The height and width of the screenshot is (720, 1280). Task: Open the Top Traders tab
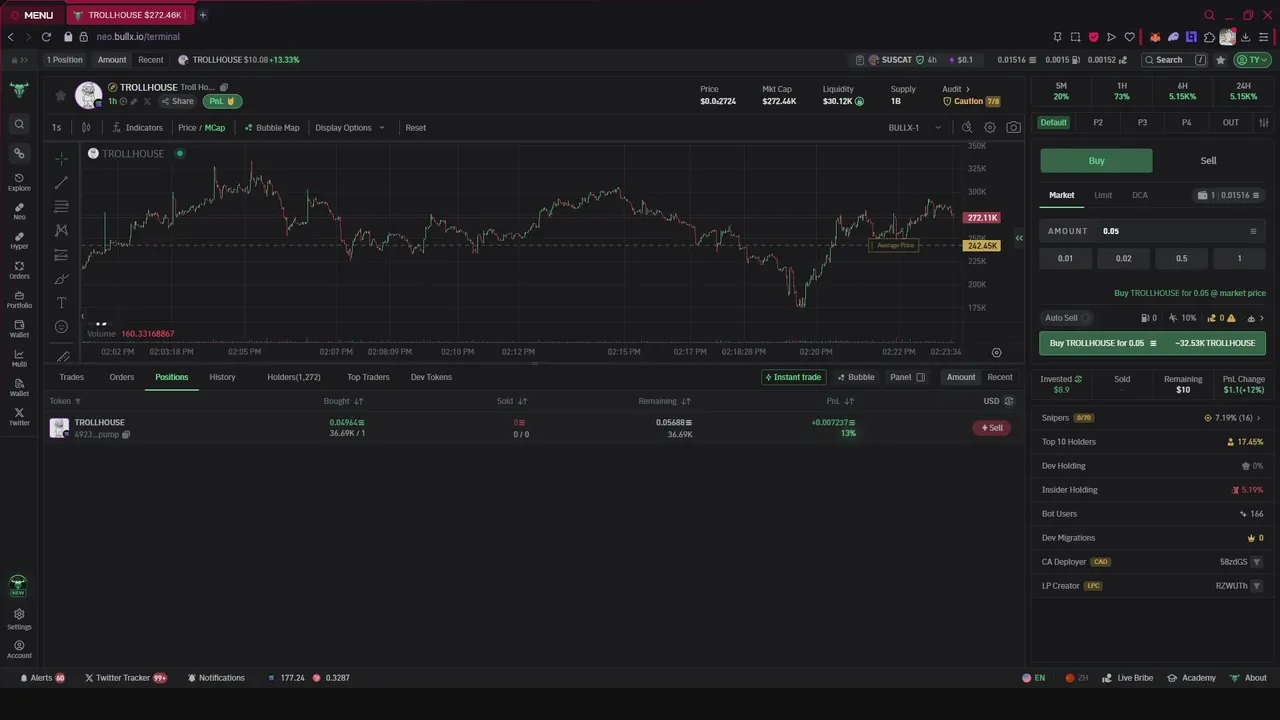pyautogui.click(x=368, y=377)
